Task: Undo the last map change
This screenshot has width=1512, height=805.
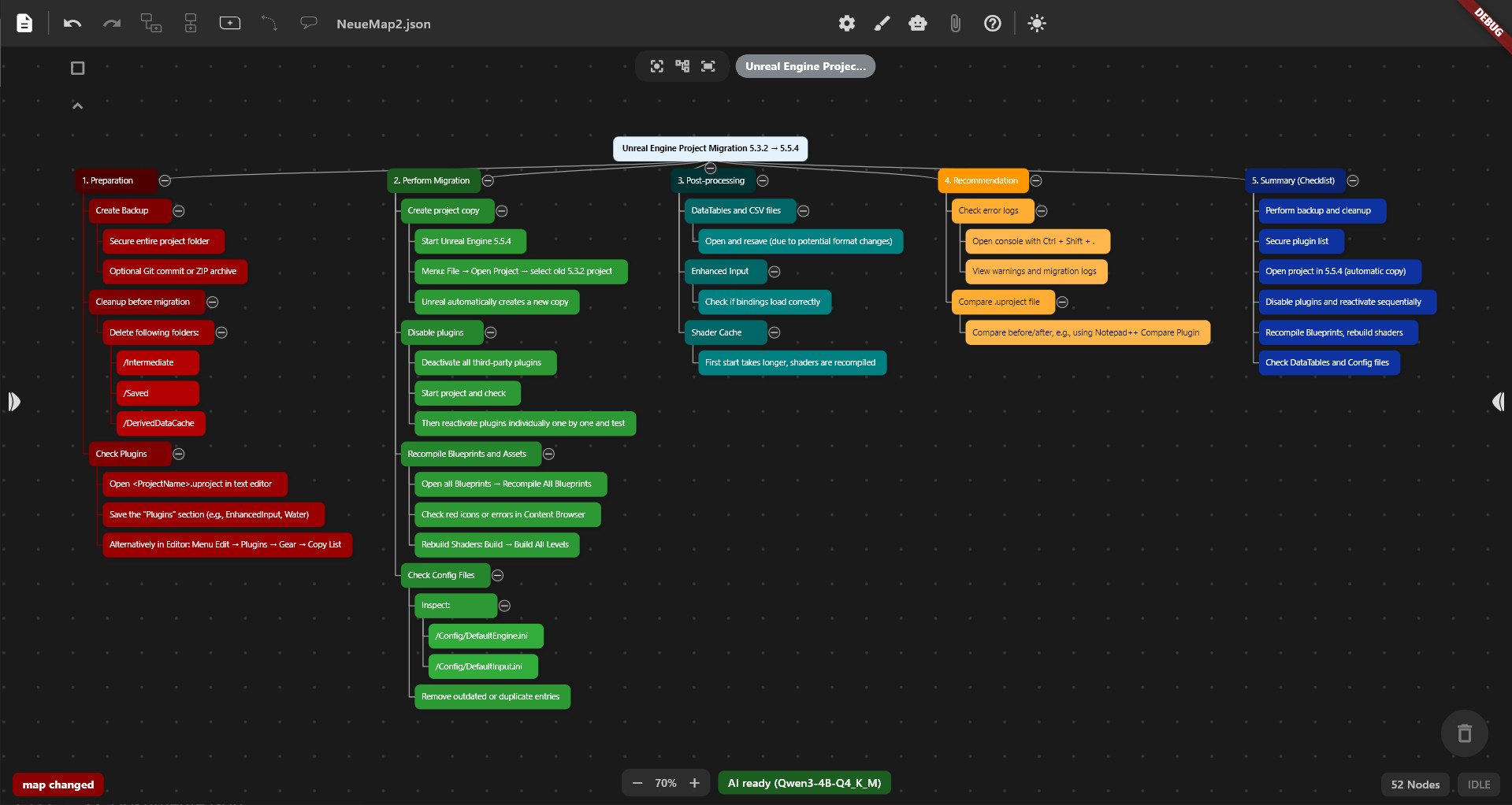Action: 72,24
